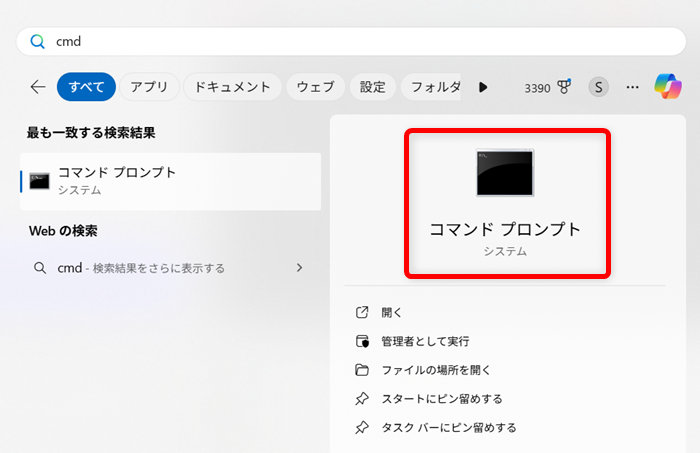
Task: Expand the cmd web result chevron
Action: coord(300,268)
